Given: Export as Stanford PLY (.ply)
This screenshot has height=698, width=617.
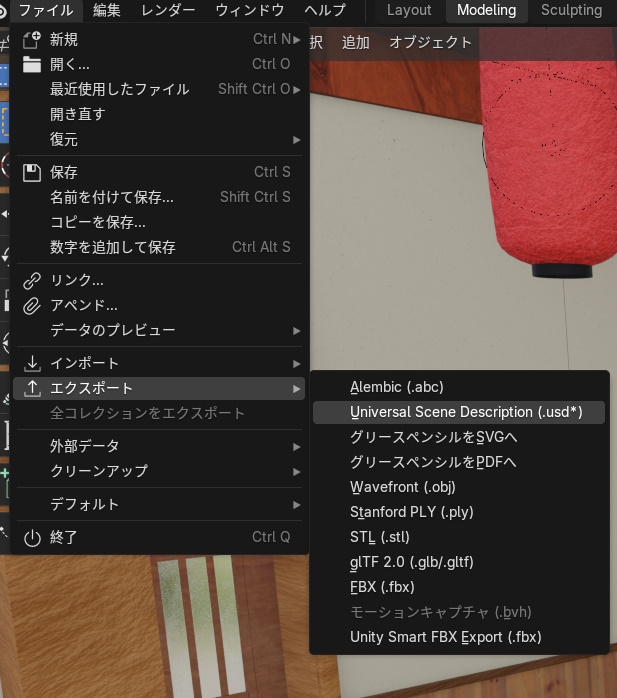Looking at the screenshot, I should click(459, 512).
